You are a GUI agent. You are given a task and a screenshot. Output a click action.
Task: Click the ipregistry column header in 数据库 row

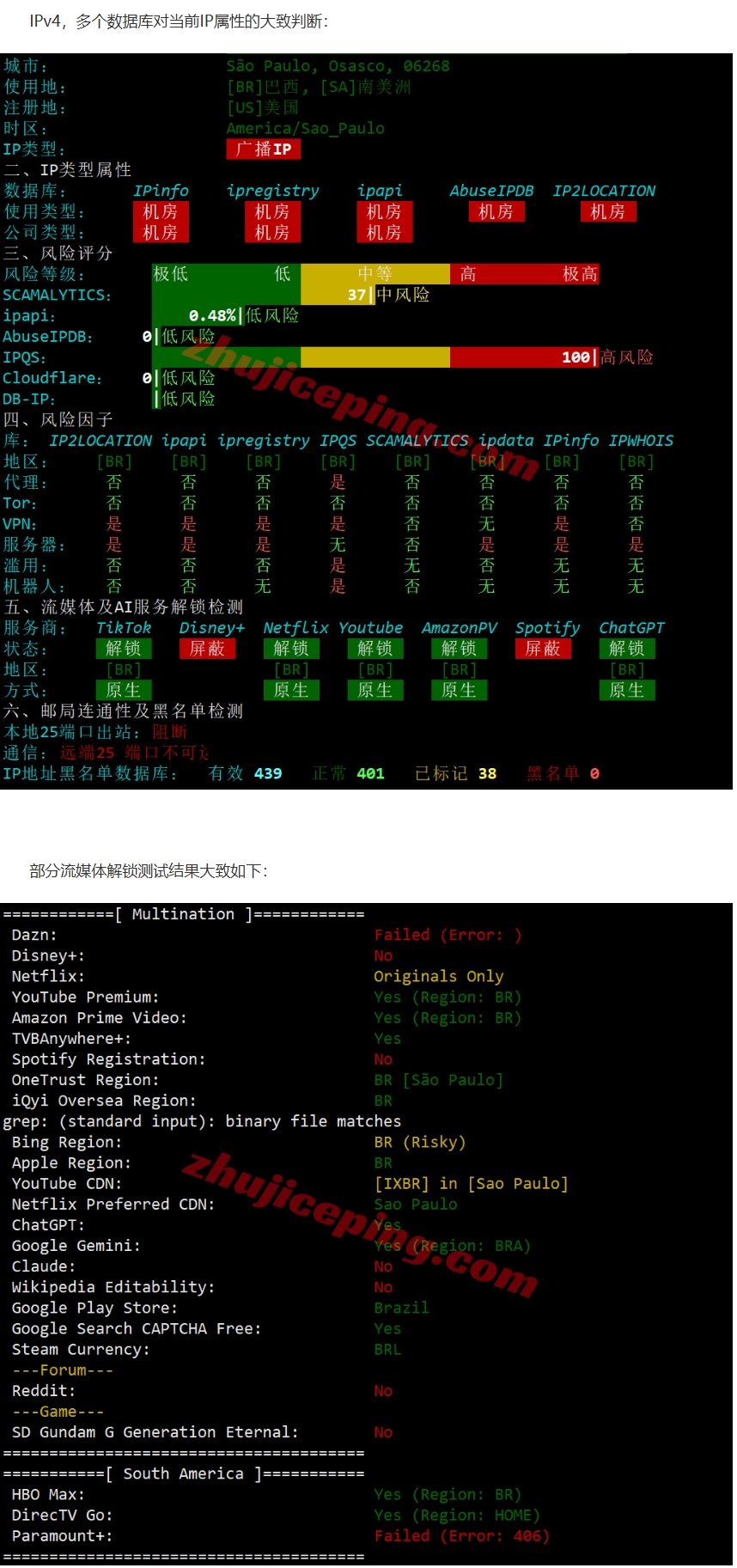pyautogui.click(x=272, y=191)
